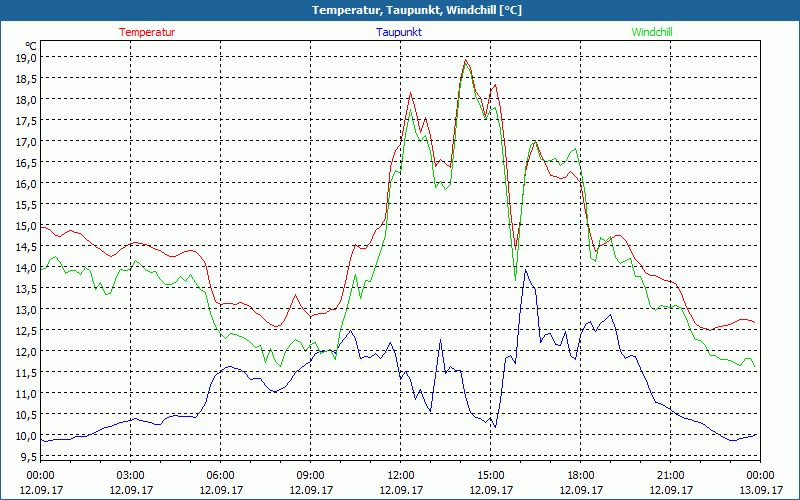Image resolution: width=800 pixels, height=500 pixels.
Task: Click the 03:00 time axis label
Action: pyautogui.click(x=131, y=475)
